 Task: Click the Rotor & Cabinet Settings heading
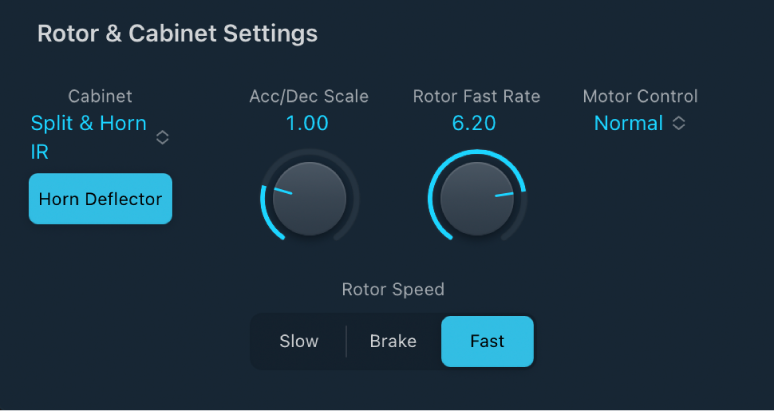tap(177, 34)
